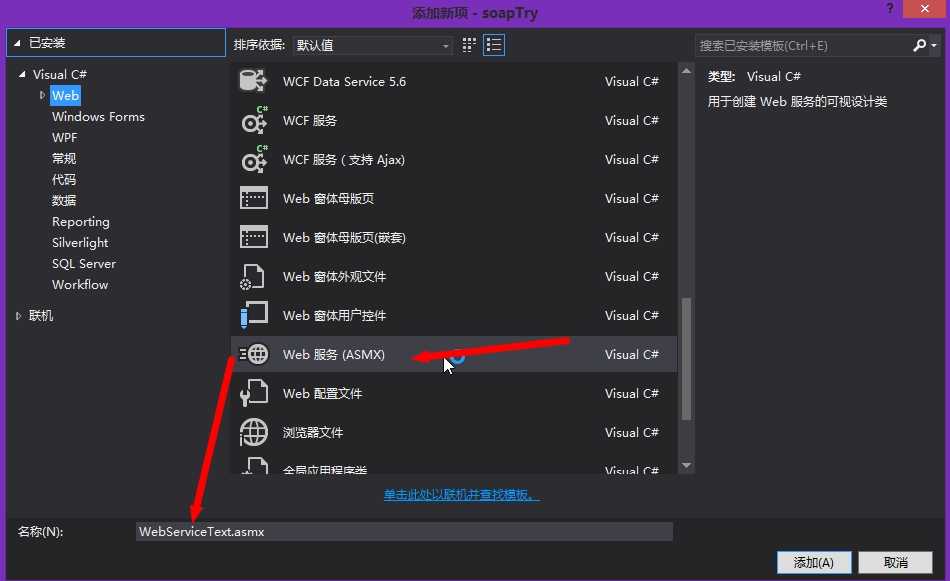Select the 浏览器文件 text
This screenshot has height=581, width=950.
tap(313, 432)
